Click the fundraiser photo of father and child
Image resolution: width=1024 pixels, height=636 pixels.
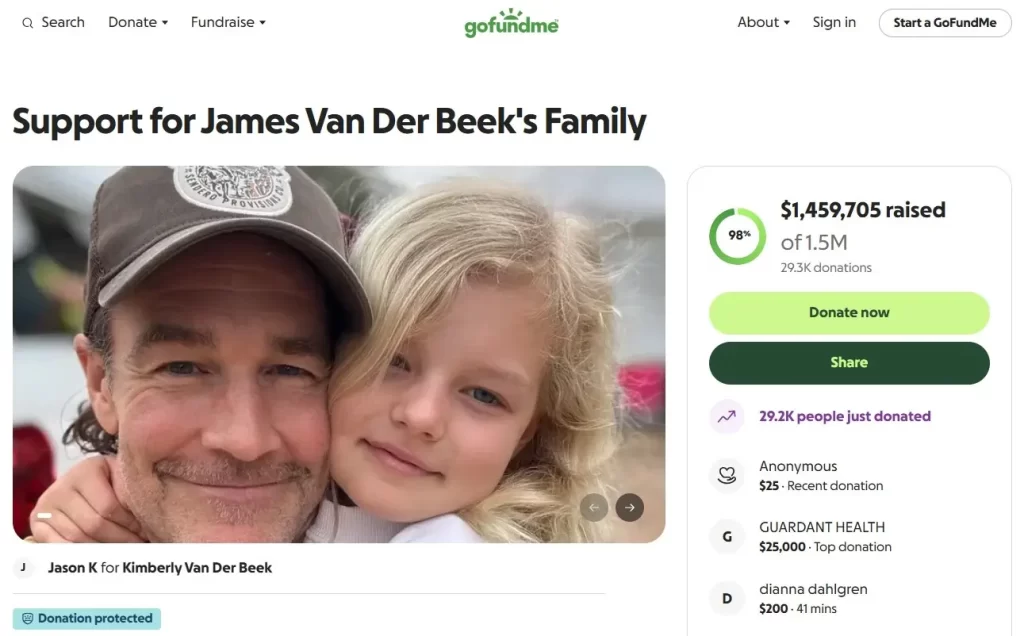click(338, 354)
